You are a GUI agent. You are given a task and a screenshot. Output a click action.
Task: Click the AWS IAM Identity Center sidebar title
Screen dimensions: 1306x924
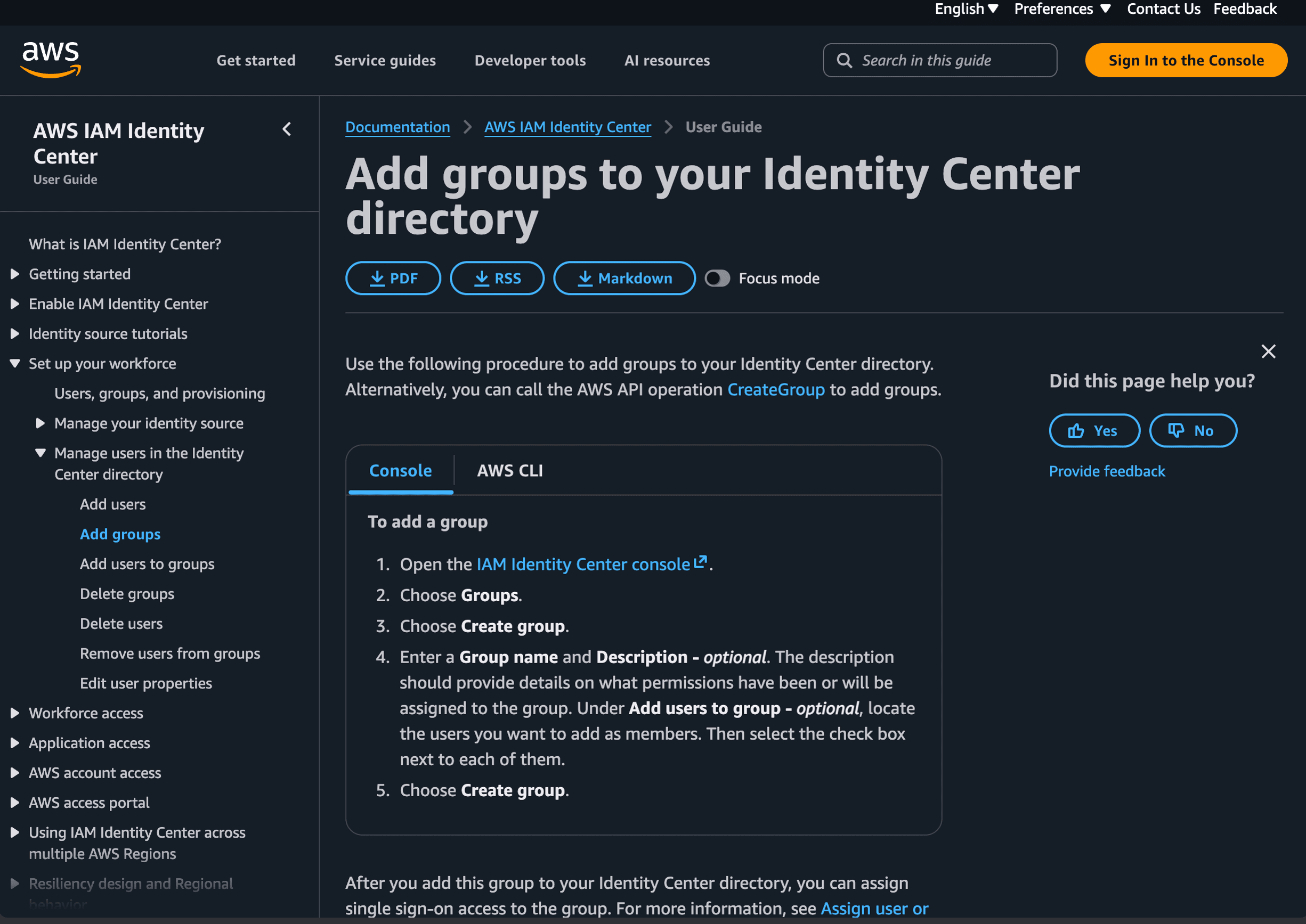coord(118,143)
